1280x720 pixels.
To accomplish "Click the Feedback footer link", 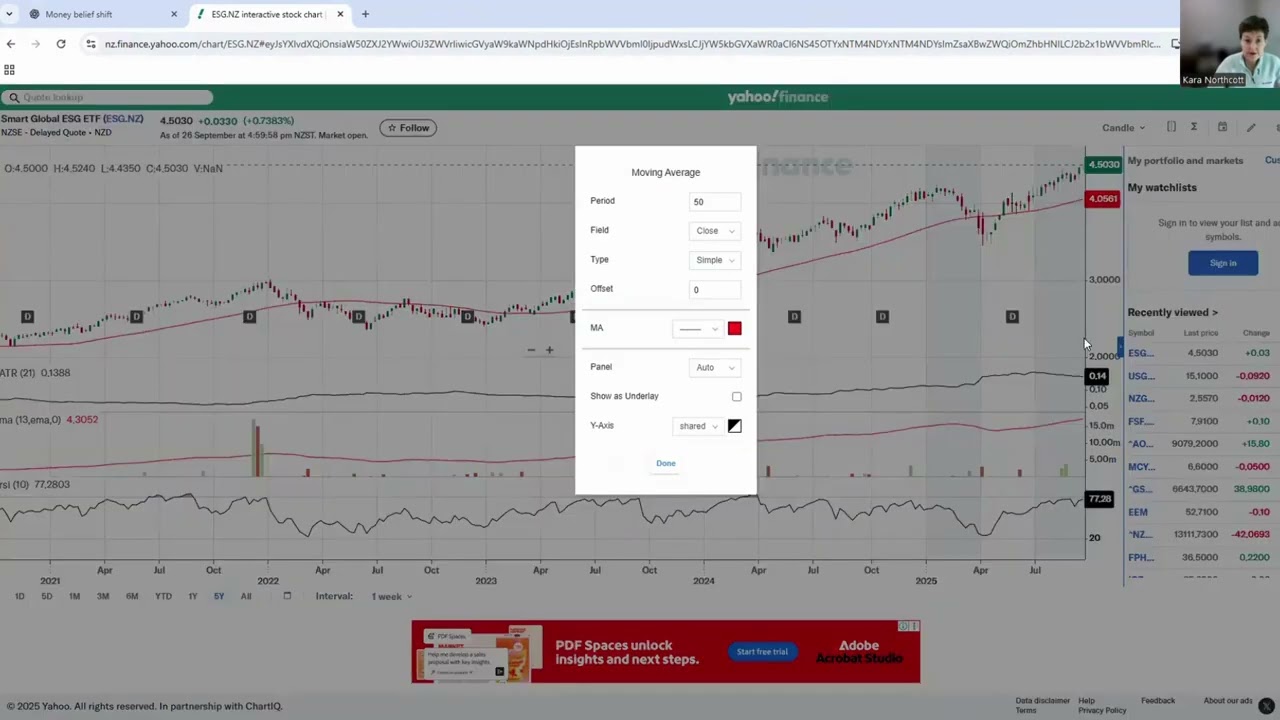I will [x=1158, y=701].
